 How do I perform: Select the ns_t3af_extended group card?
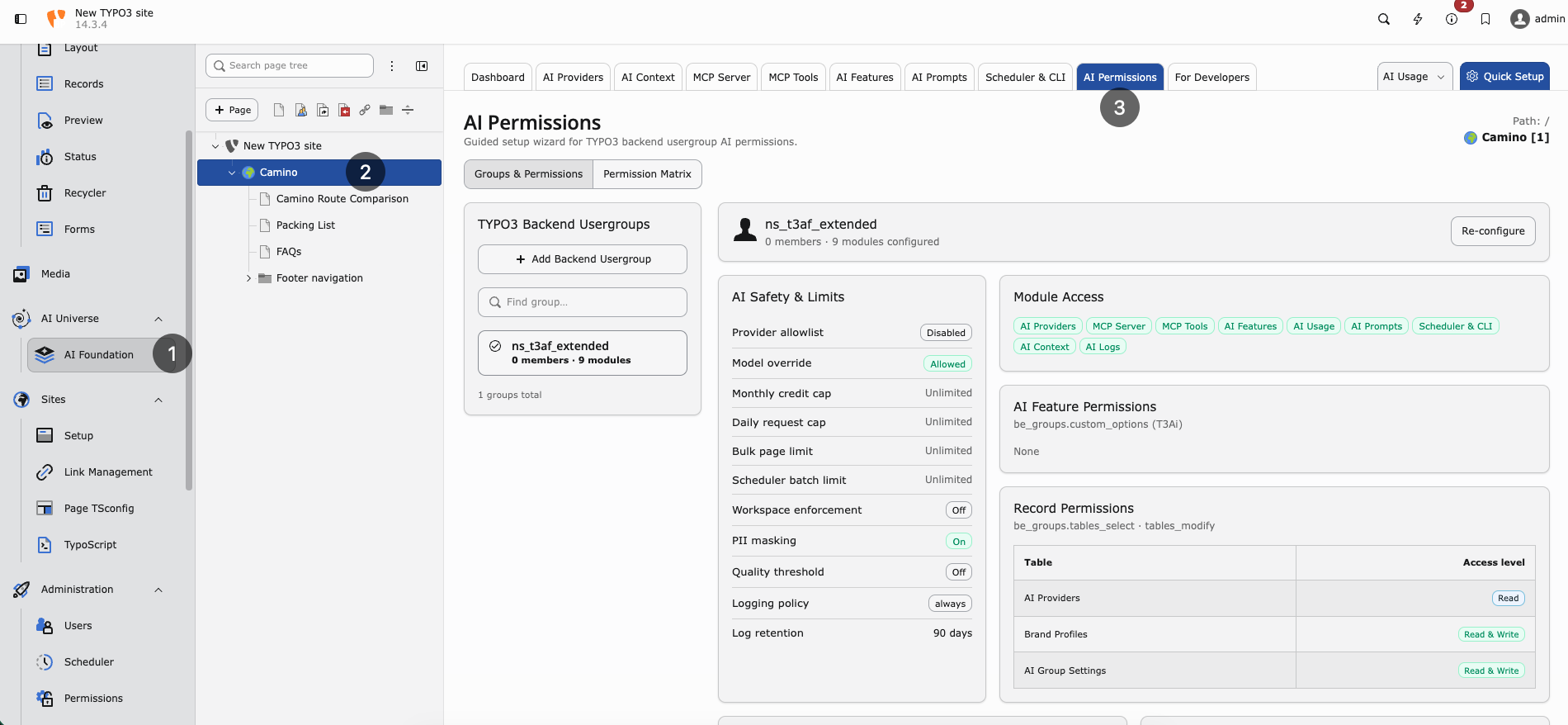(x=583, y=353)
